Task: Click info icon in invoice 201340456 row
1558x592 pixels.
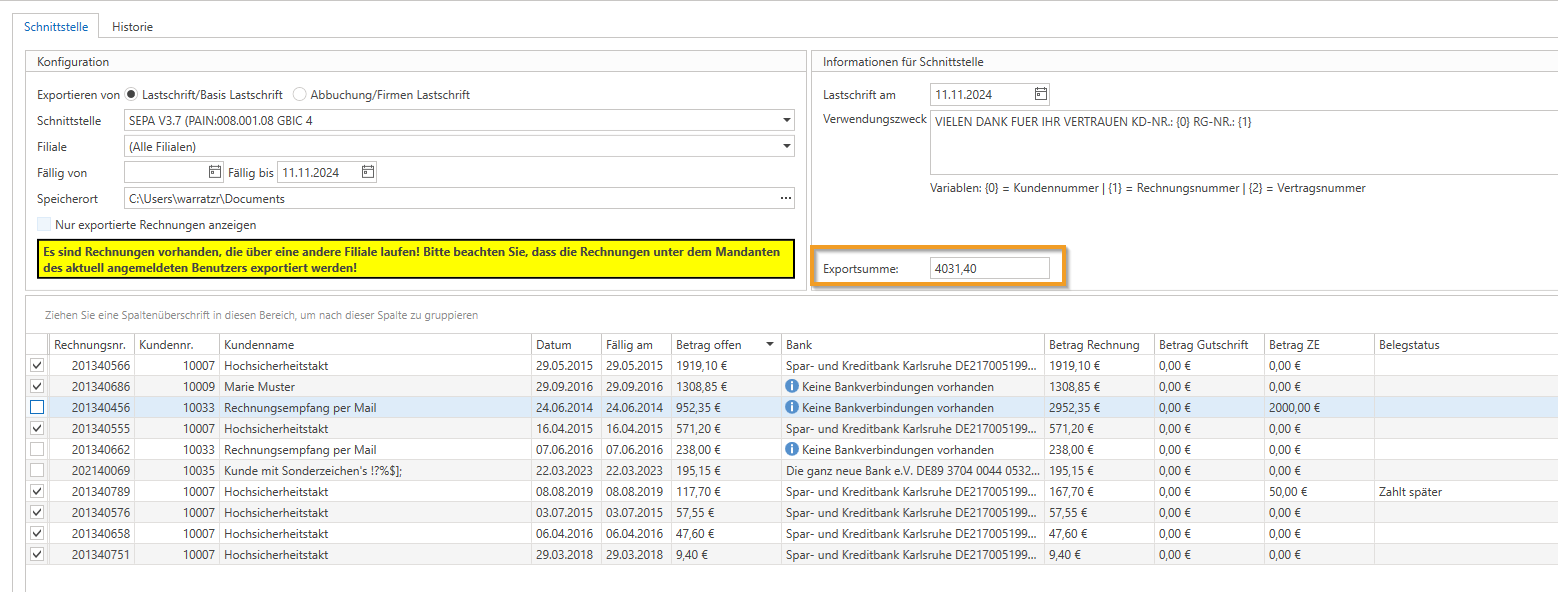Action: (792, 407)
